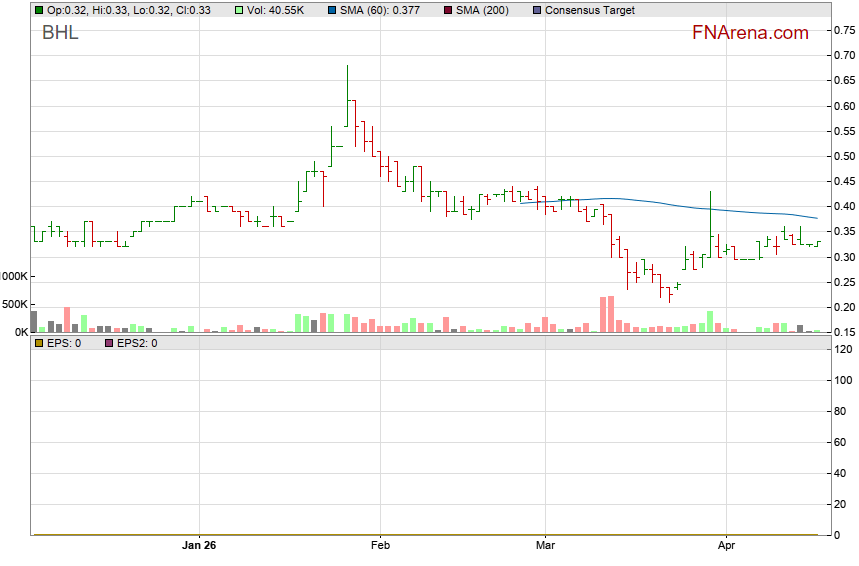Click the green OHLC legend swatch
The width and height of the screenshot is (859, 566).
[x=38, y=11]
